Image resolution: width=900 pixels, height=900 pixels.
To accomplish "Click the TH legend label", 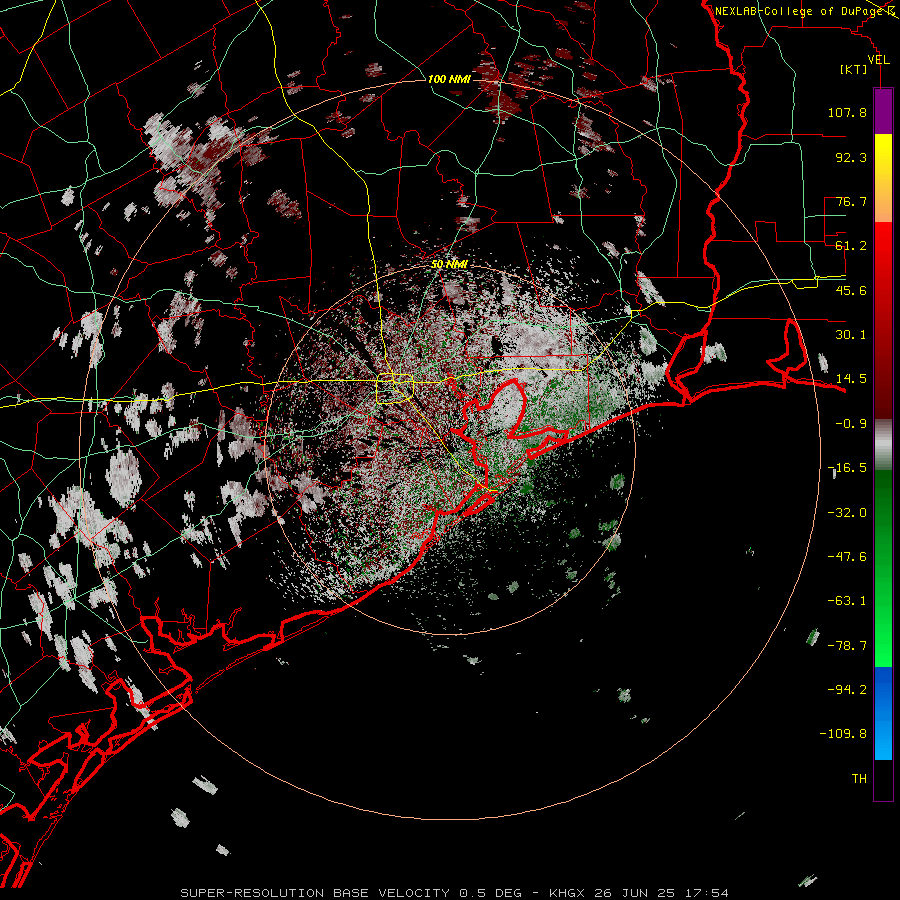I will tap(859, 779).
